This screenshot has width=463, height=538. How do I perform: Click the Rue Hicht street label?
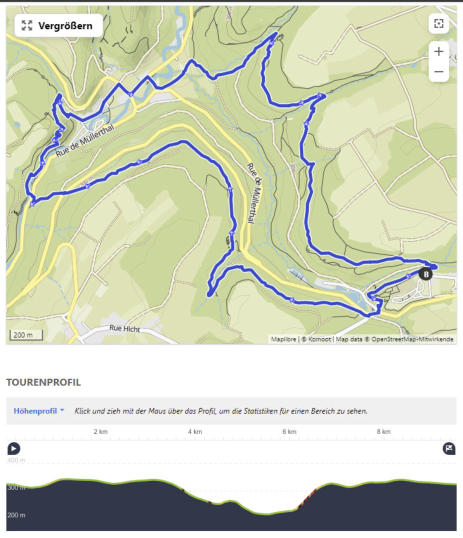(x=124, y=328)
